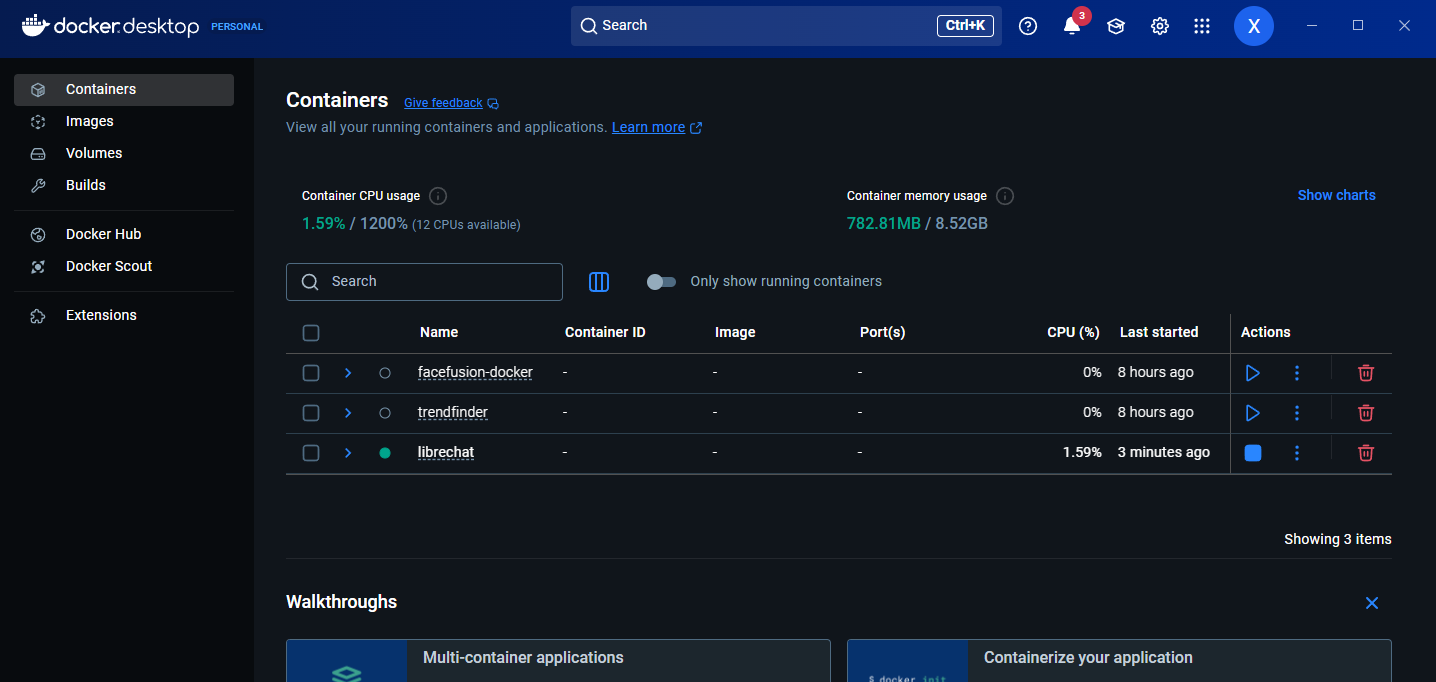1436x682 pixels.
Task: Check the trendfinder row checkbox
Action: click(311, 413)
